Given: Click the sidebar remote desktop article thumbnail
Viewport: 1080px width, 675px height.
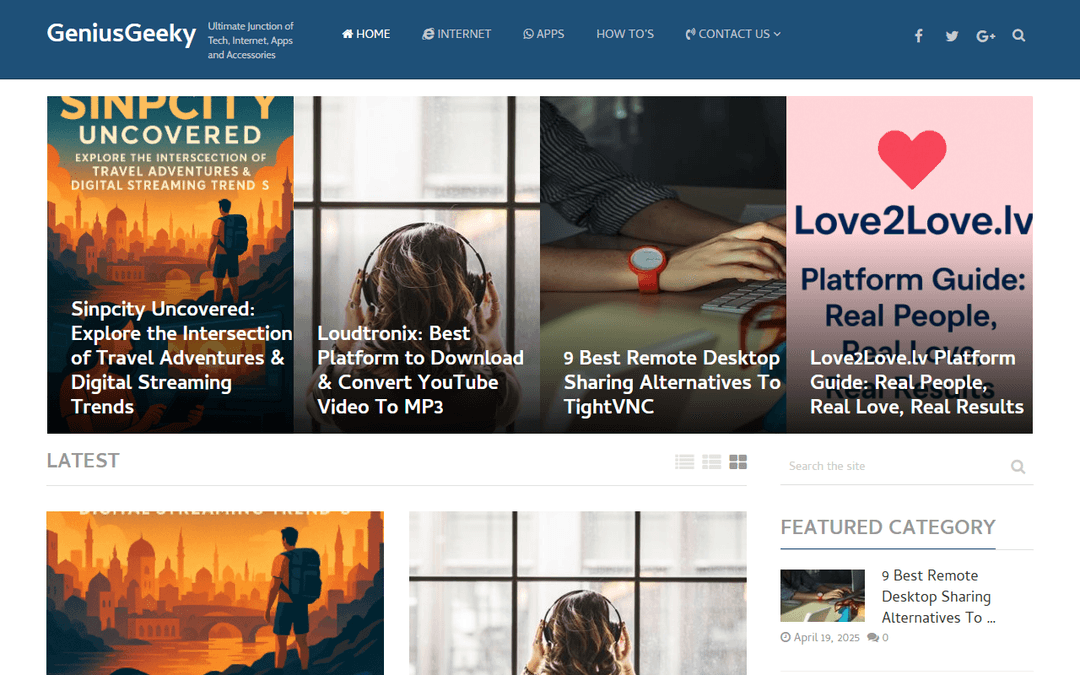Looking at the screenshot, I should 822,596.
